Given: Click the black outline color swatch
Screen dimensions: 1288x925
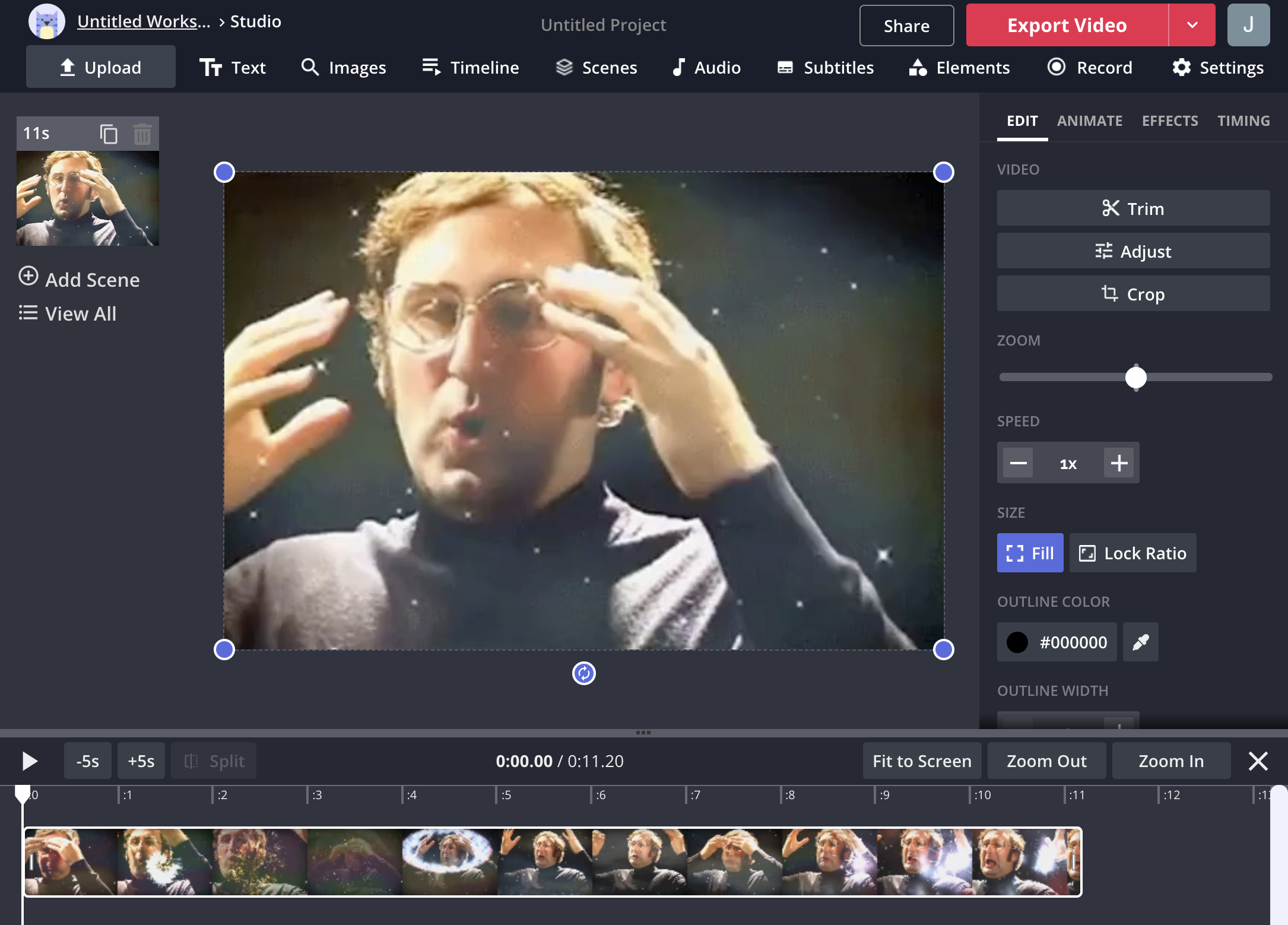Looking at the screenshot, I should click(x=1017, y=642).
